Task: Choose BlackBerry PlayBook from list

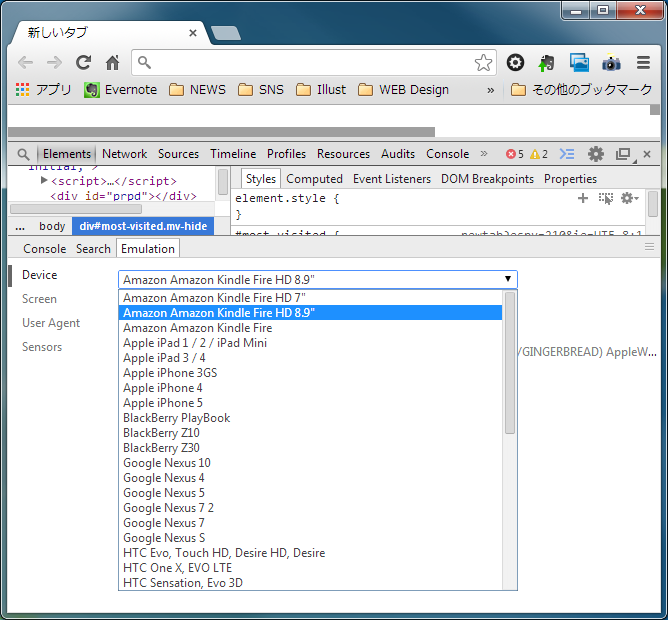Action: click(x=311, y=418)
